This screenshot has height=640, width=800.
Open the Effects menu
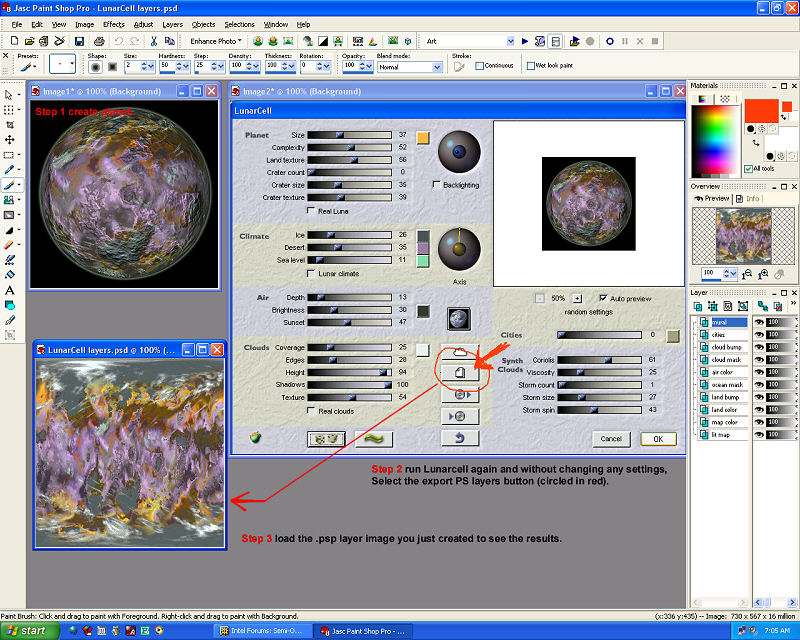(113, 24)
